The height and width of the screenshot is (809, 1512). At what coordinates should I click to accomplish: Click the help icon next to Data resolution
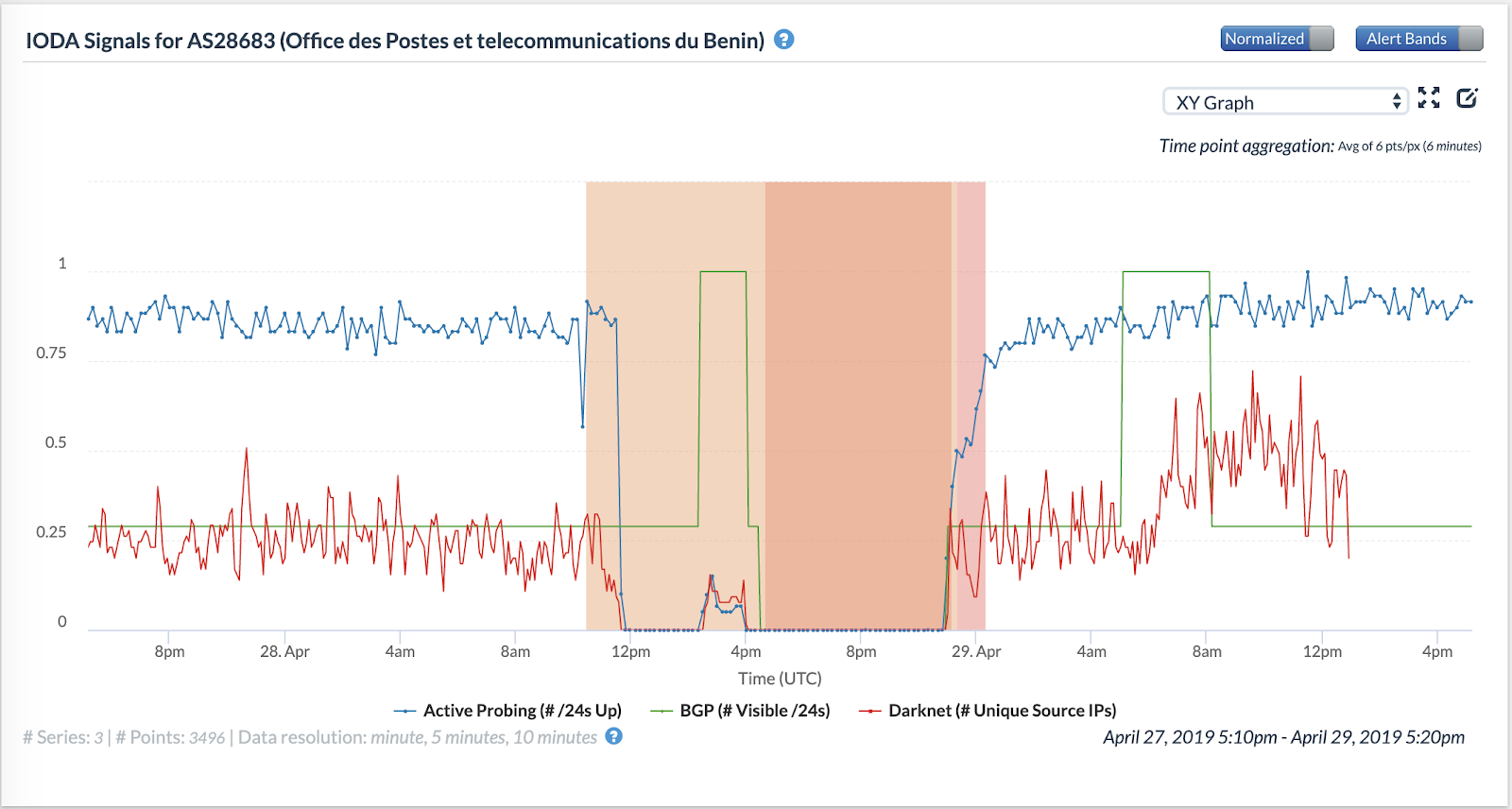(x=614, y=736)
